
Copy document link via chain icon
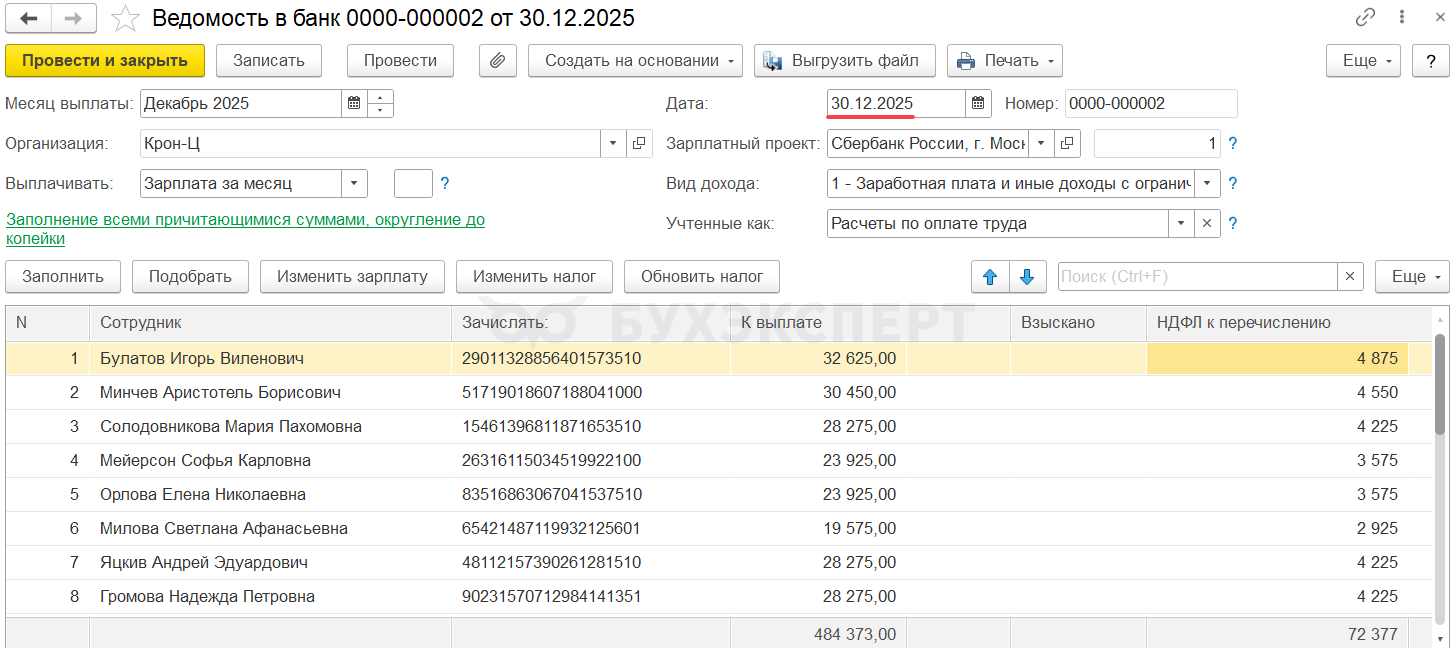(1365, 18)
